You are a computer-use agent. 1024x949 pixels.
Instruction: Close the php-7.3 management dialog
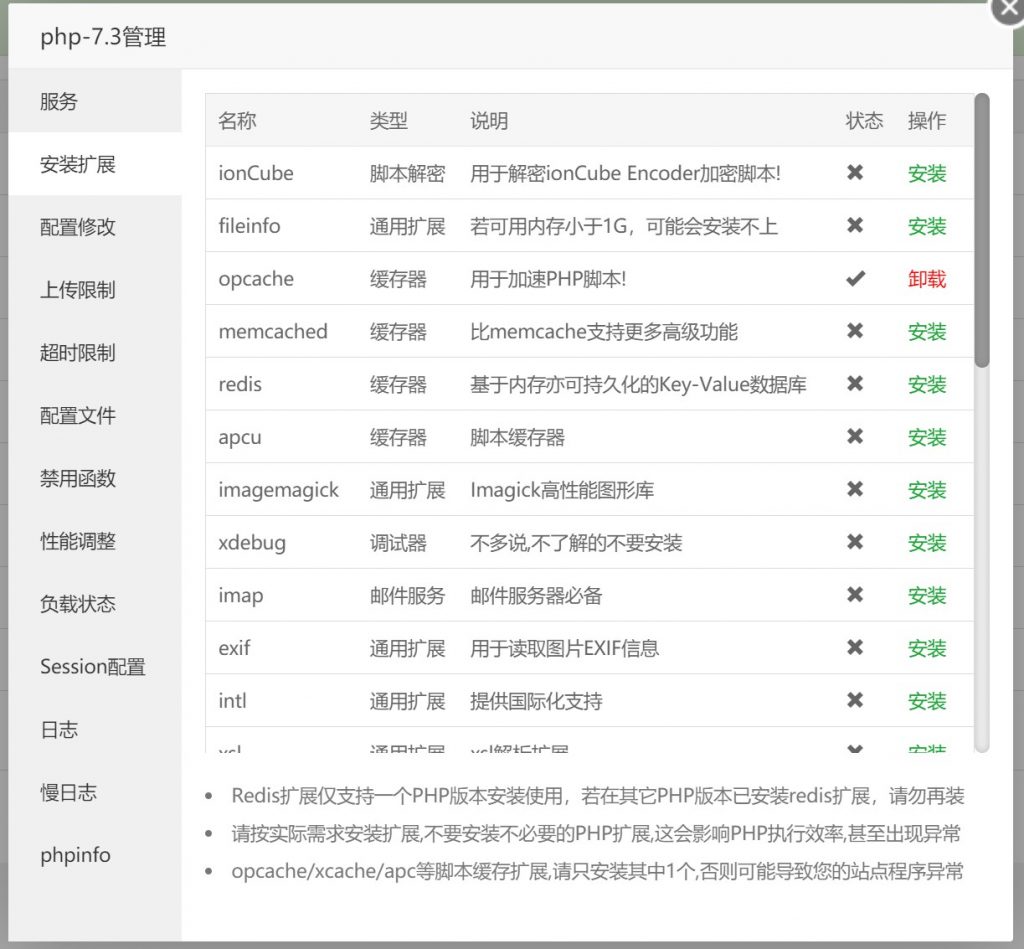tap(1008, 10)
